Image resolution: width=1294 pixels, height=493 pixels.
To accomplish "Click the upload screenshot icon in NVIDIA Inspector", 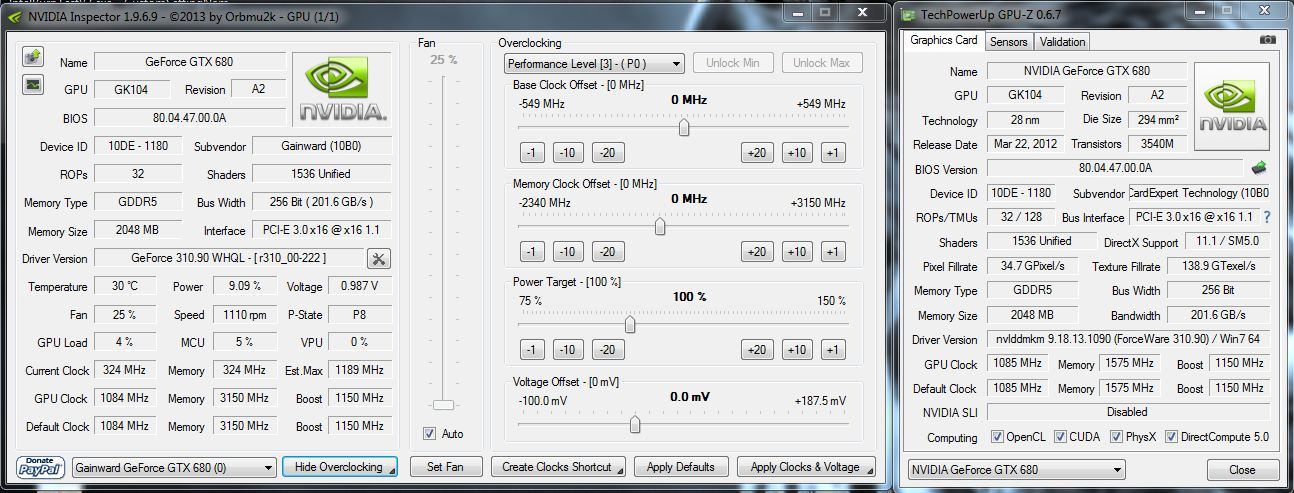I will coord(32,56).
